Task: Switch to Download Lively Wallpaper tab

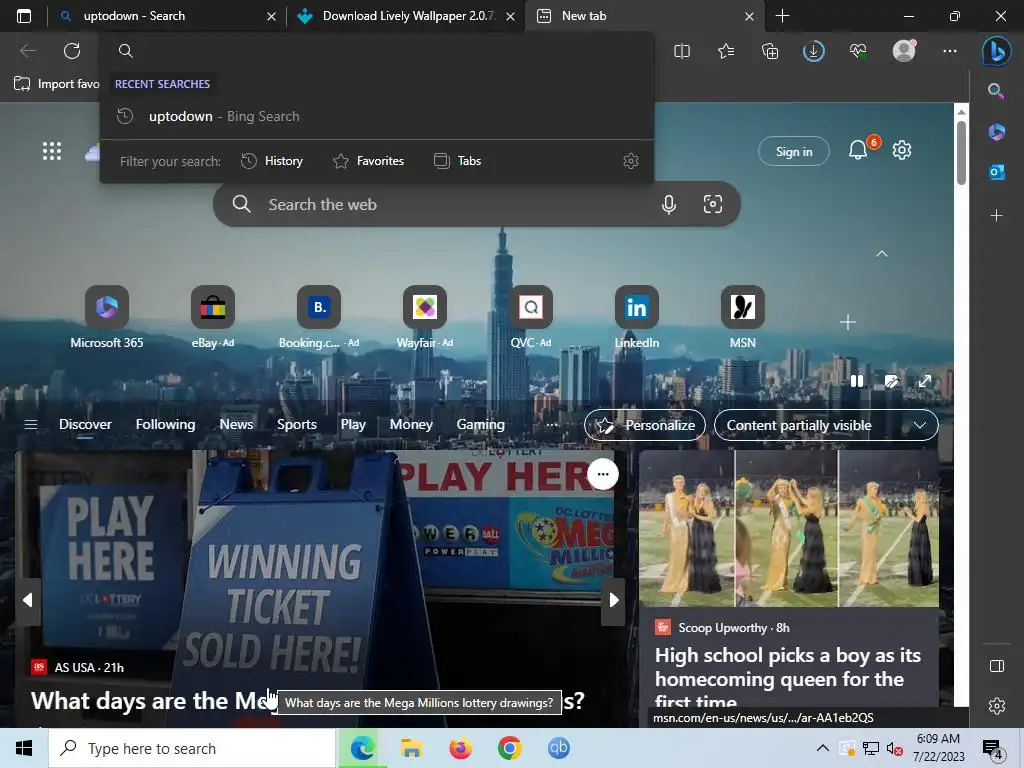Action: pyautogui.click(x=405, y=16)
